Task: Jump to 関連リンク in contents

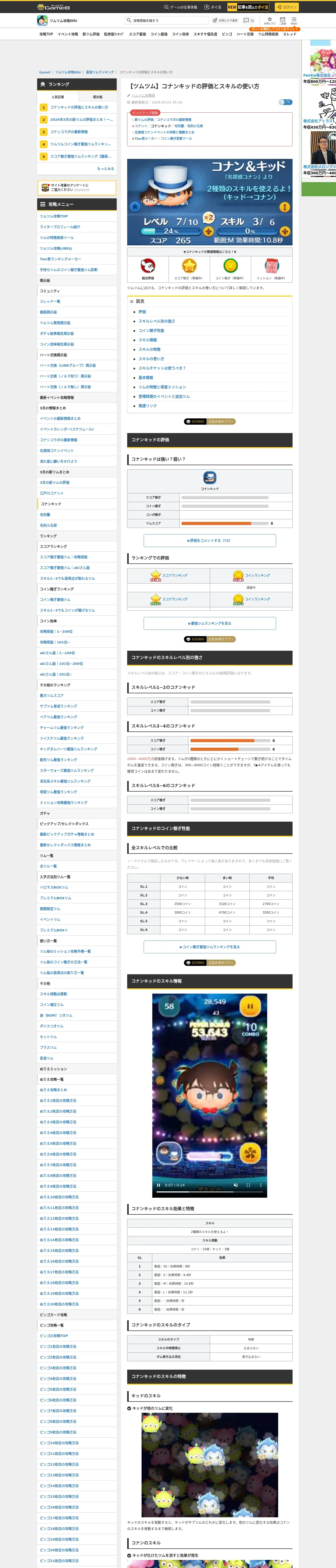Action: [x=148, y=406]
